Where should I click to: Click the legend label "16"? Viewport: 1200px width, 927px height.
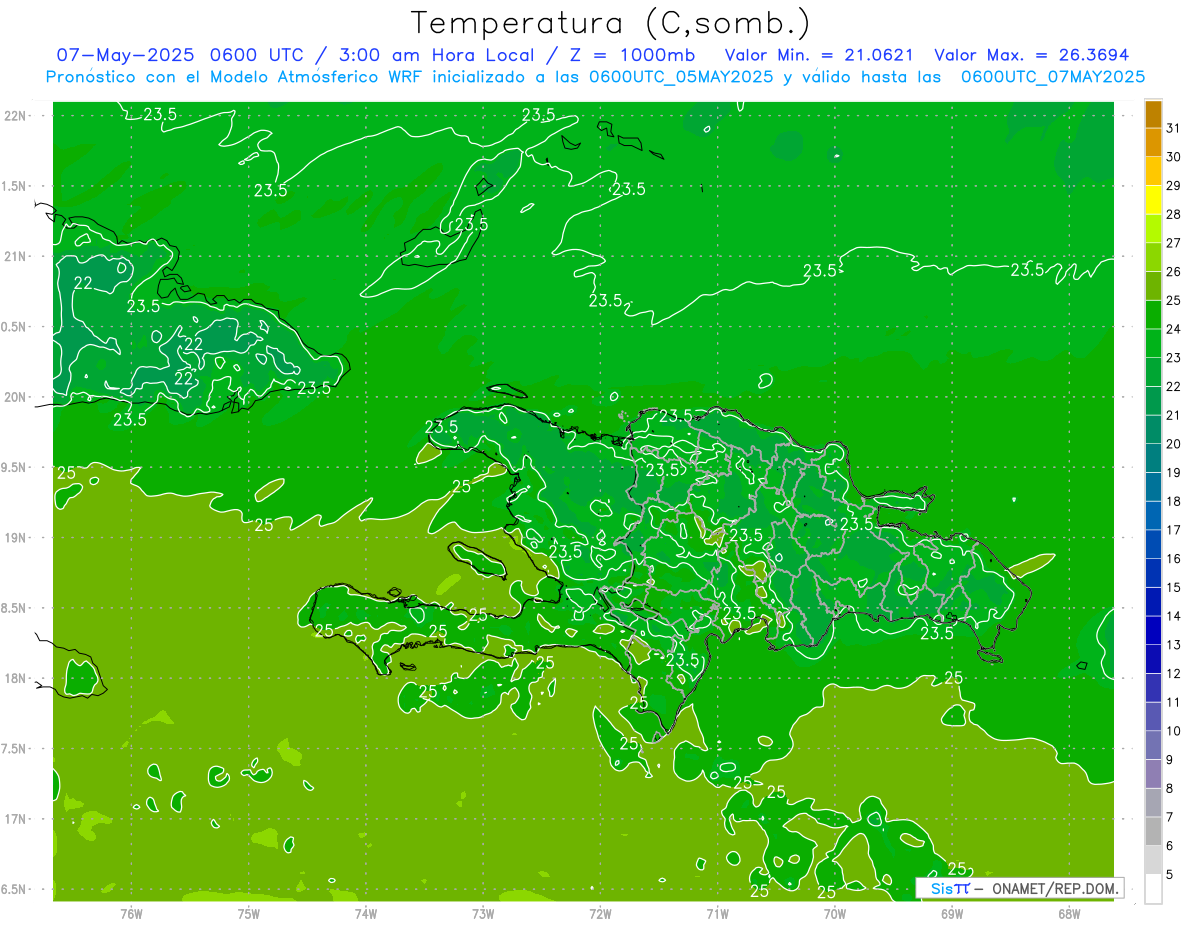1173,559
